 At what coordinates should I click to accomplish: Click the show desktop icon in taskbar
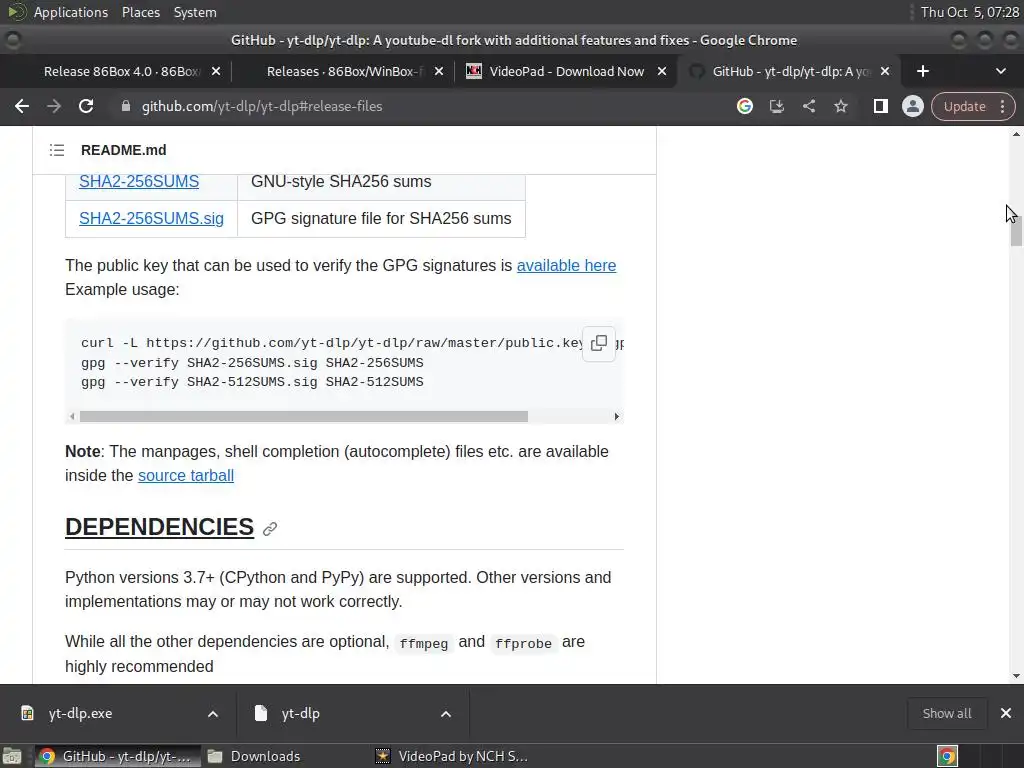point(12,756)
